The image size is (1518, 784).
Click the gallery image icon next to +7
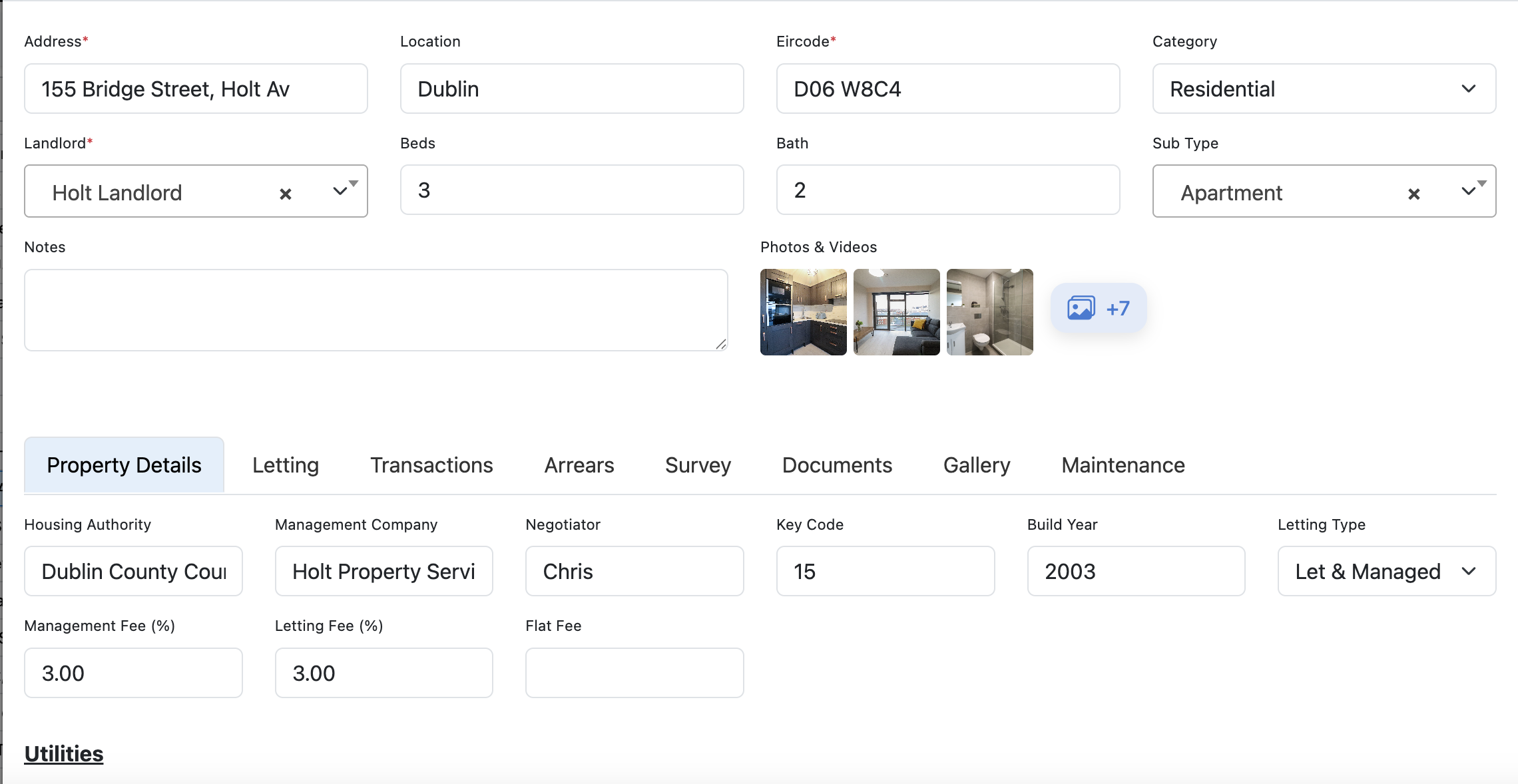1082,307
